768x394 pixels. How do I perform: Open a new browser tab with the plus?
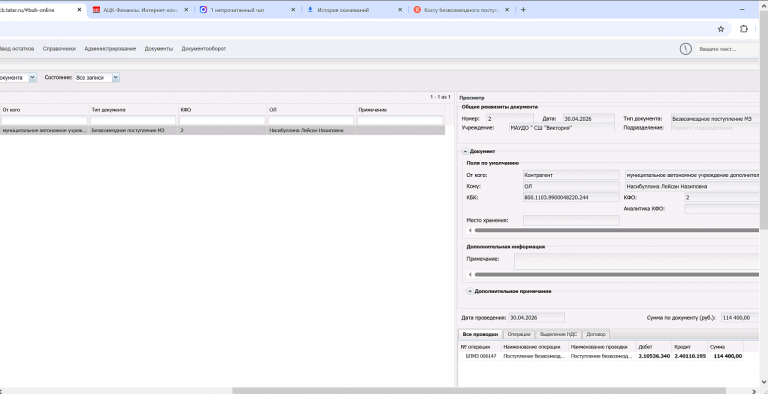[x=523, y=9]
